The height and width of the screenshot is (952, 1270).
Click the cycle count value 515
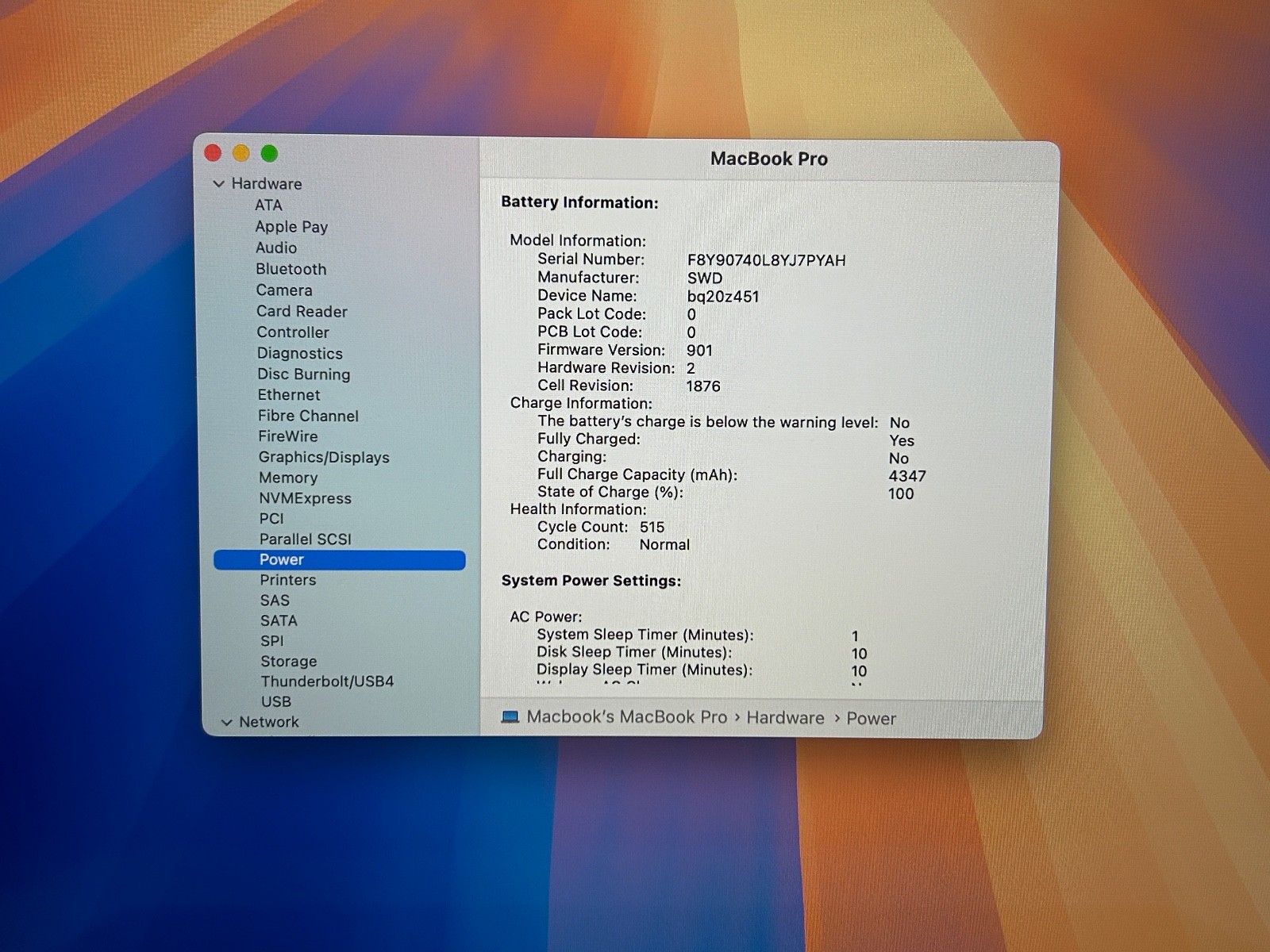click(x=652, y=528)
